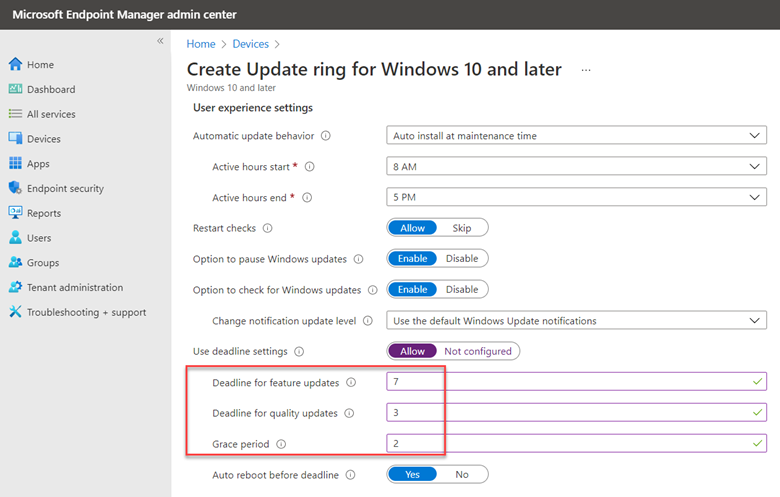Choose Yes for Auto reboot before deadline
Viewport: 780px width, 497px height.
pos(412,475)
